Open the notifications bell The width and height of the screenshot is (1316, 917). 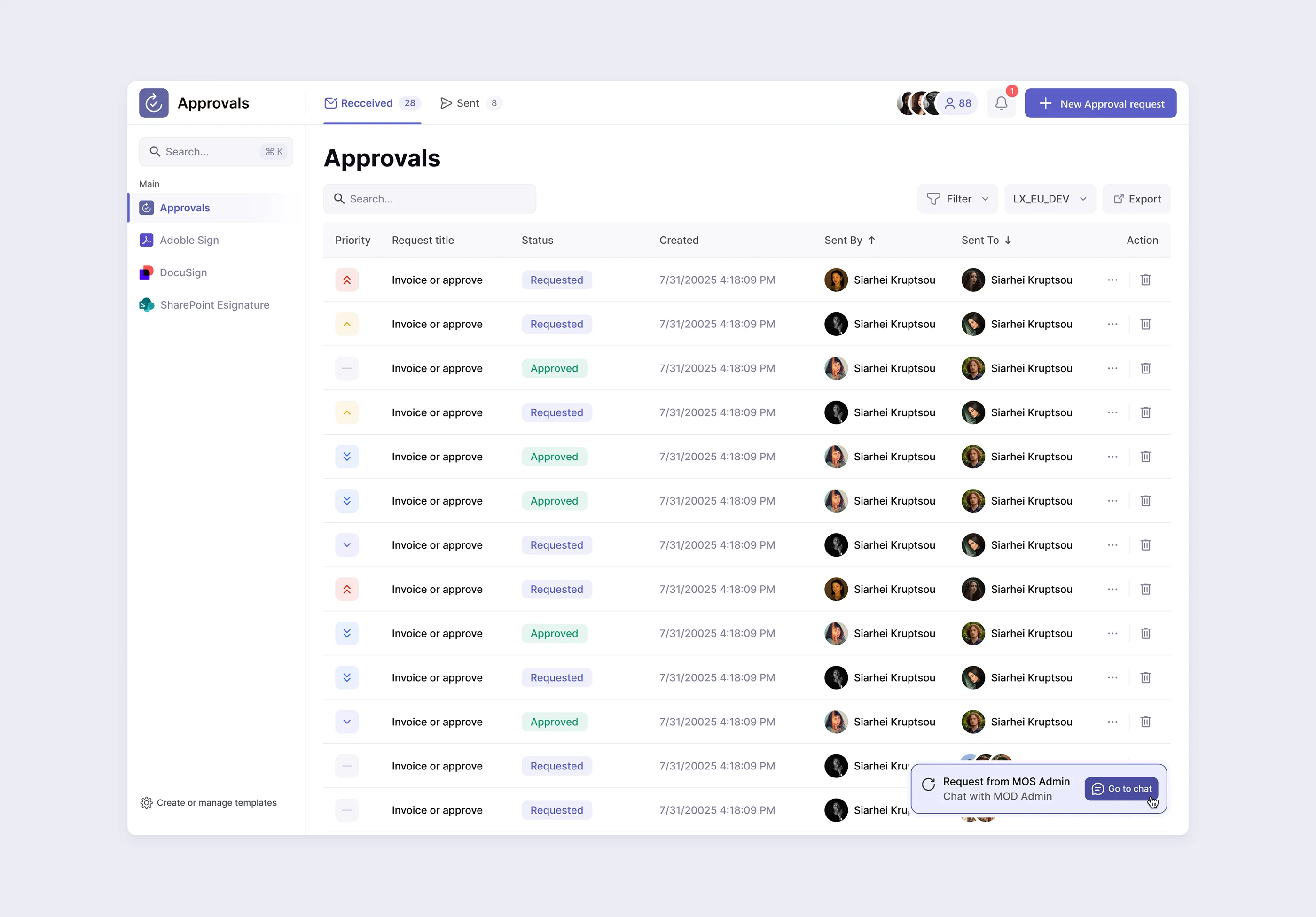pos(1001,103)
